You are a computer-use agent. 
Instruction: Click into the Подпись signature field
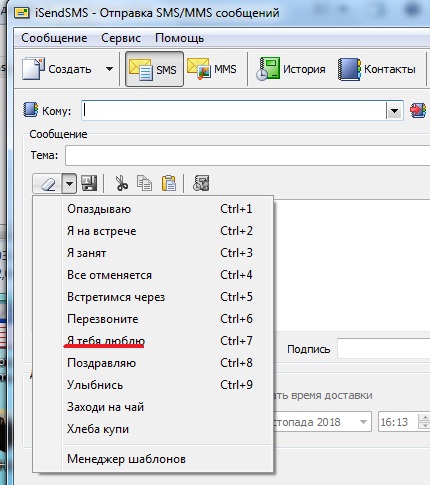coord(384,349)
